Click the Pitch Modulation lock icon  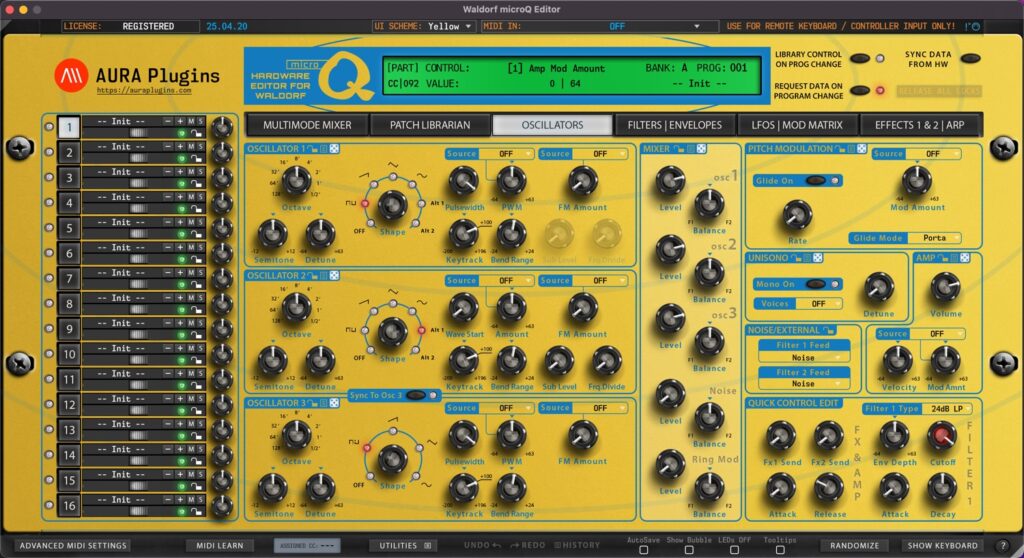[x=840, y=149]
